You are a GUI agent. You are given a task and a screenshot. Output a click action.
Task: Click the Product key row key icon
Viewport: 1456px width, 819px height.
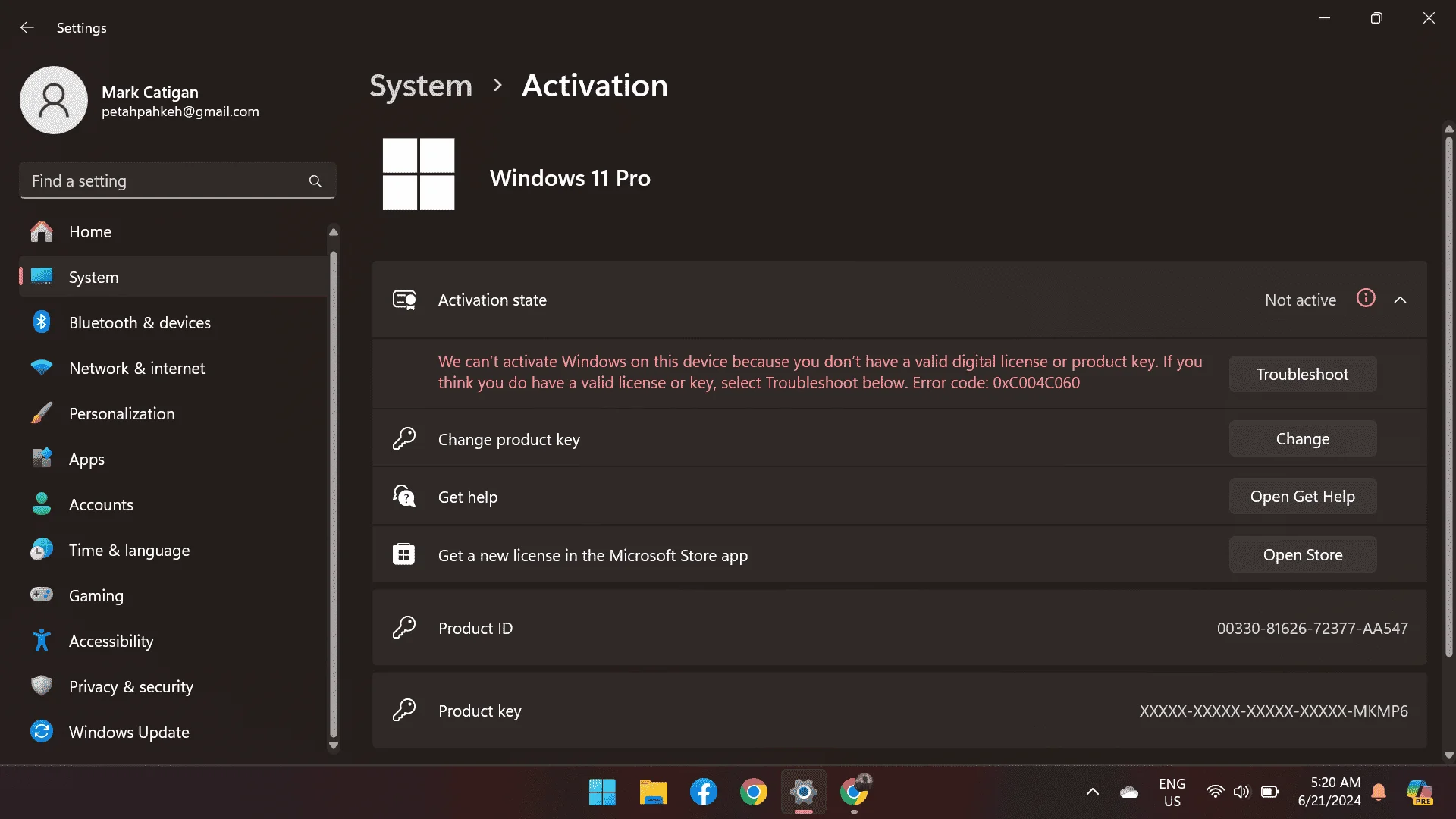404,710
